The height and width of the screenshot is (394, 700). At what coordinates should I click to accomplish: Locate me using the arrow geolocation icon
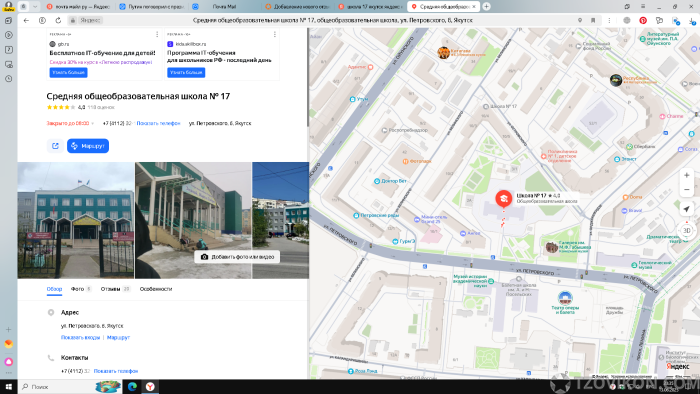(687, 209)
